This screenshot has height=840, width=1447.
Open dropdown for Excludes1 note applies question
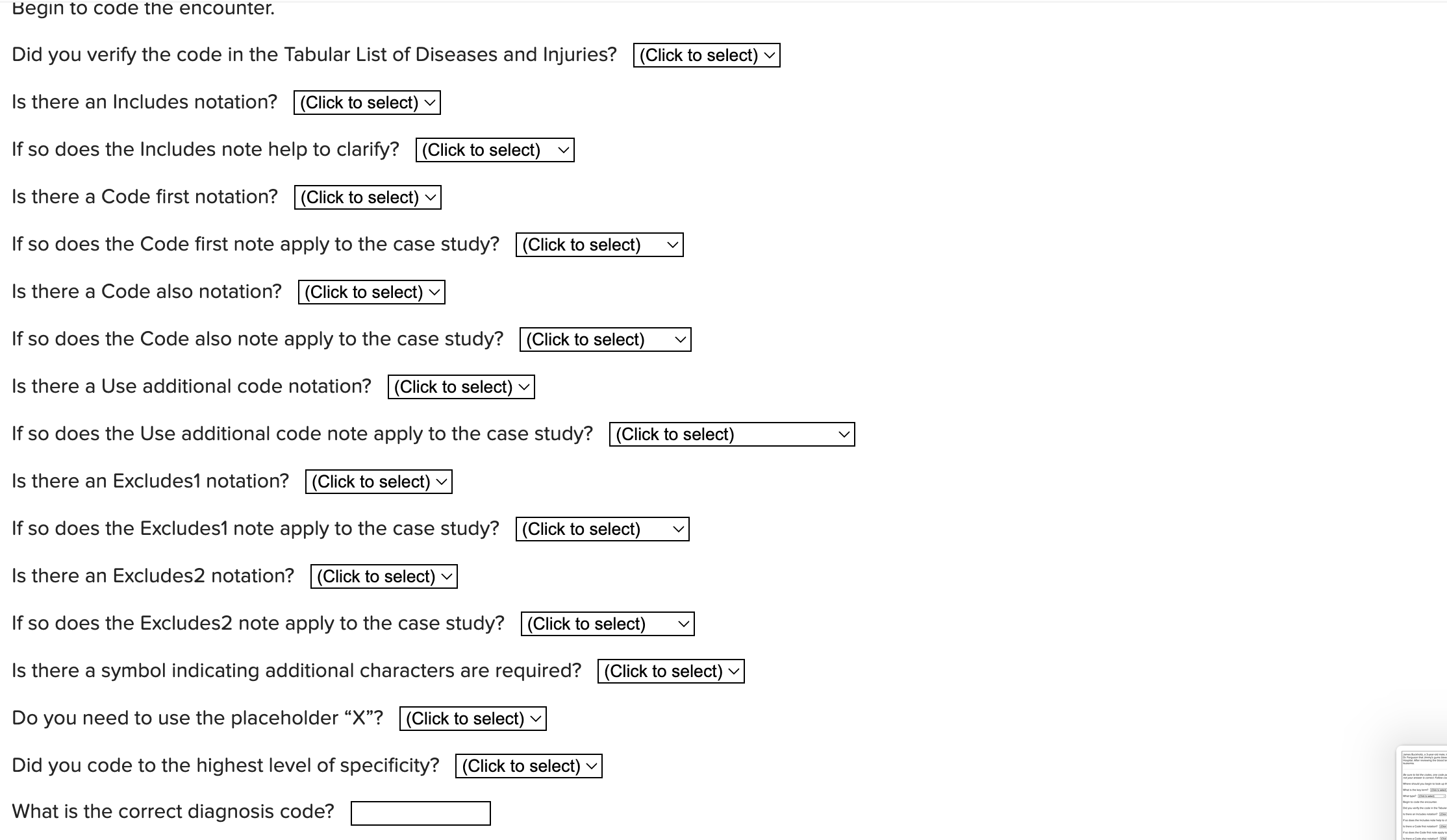click(602, 528)
